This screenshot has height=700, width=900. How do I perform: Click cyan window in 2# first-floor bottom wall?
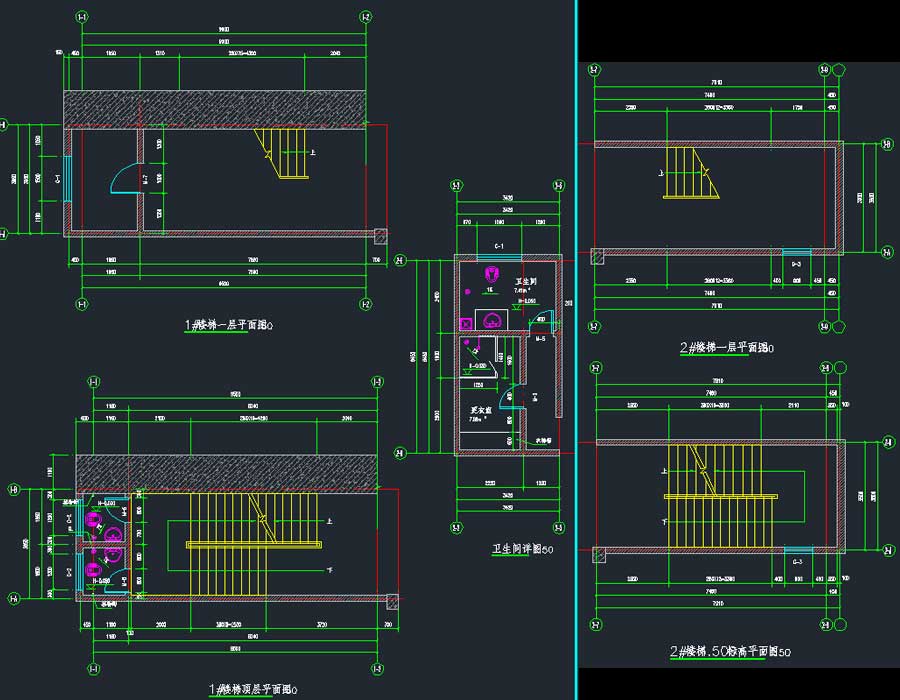click(797, 252)
